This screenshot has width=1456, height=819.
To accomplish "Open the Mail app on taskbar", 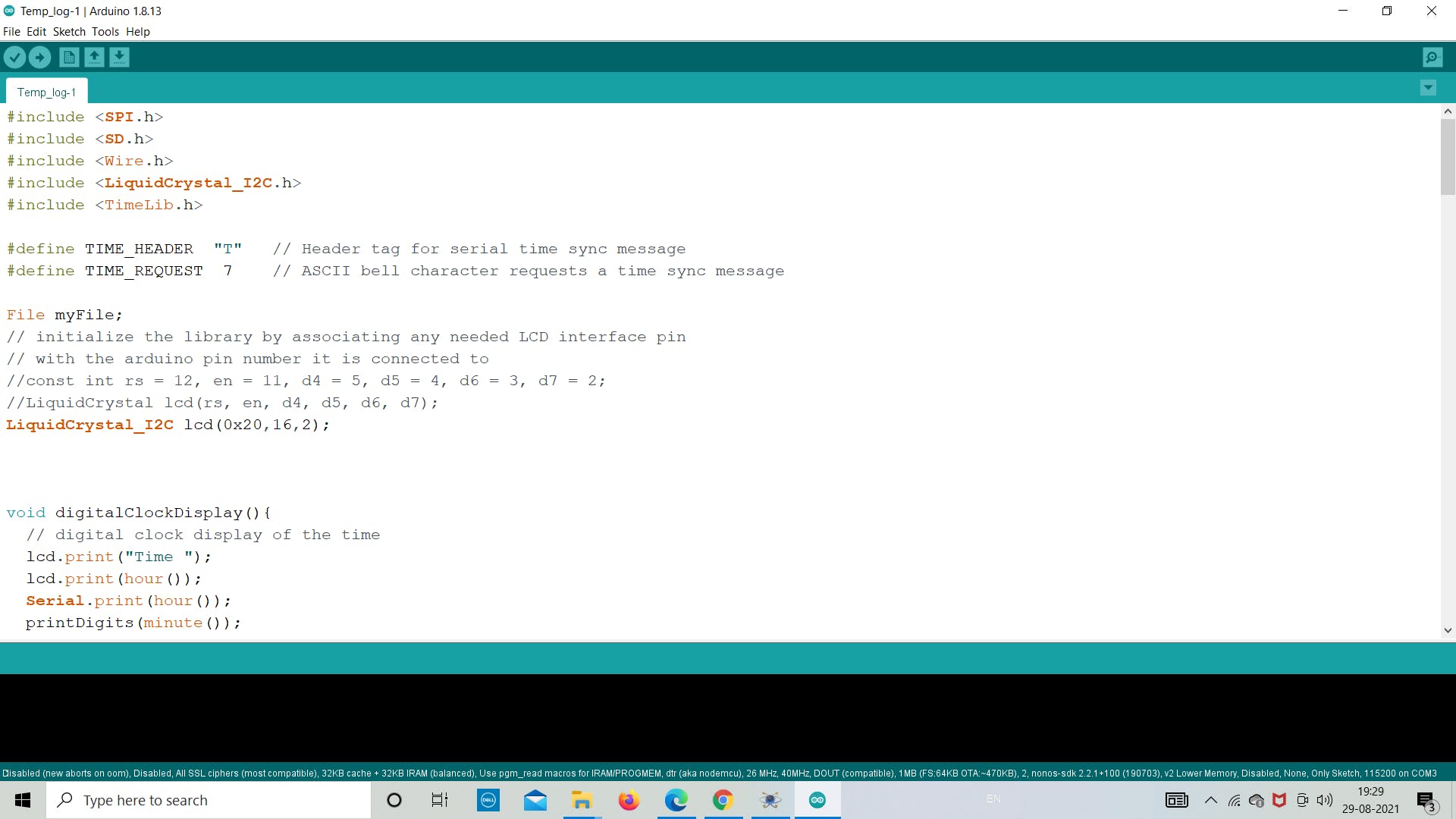I will (x=535, y=800).
